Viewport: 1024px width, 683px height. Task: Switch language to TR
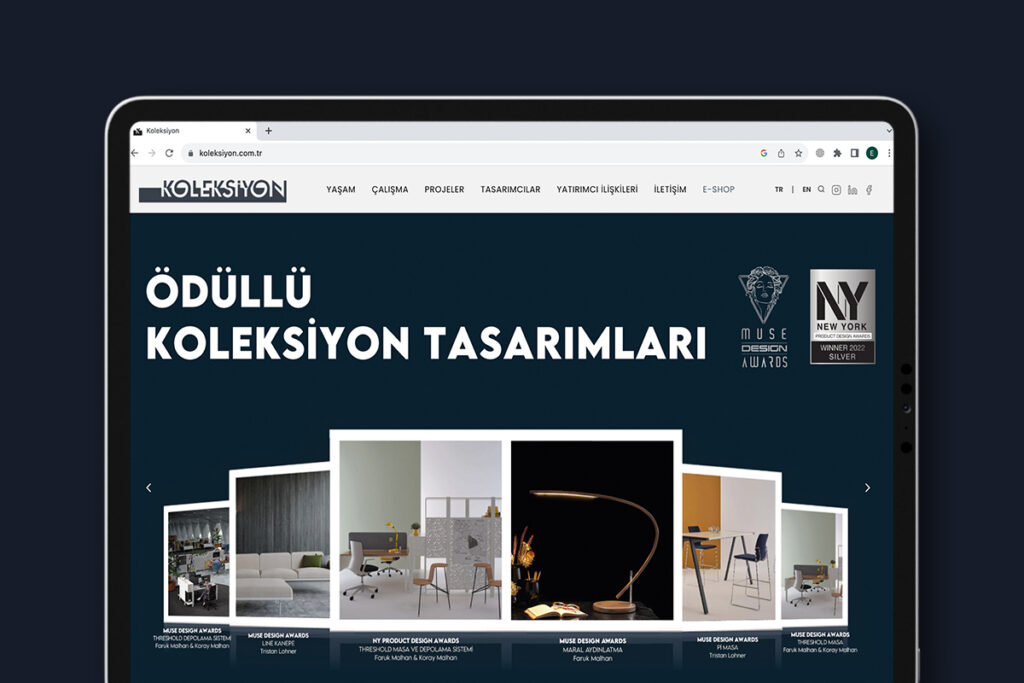779,189
